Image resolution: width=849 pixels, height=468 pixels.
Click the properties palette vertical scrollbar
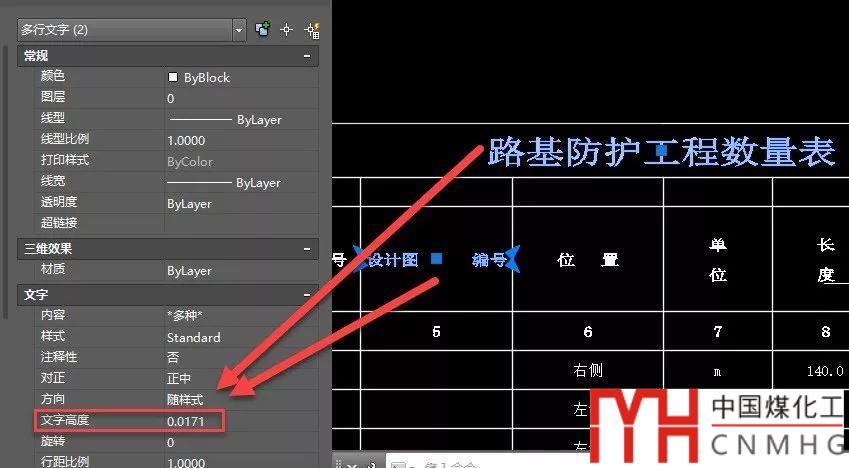5,181
